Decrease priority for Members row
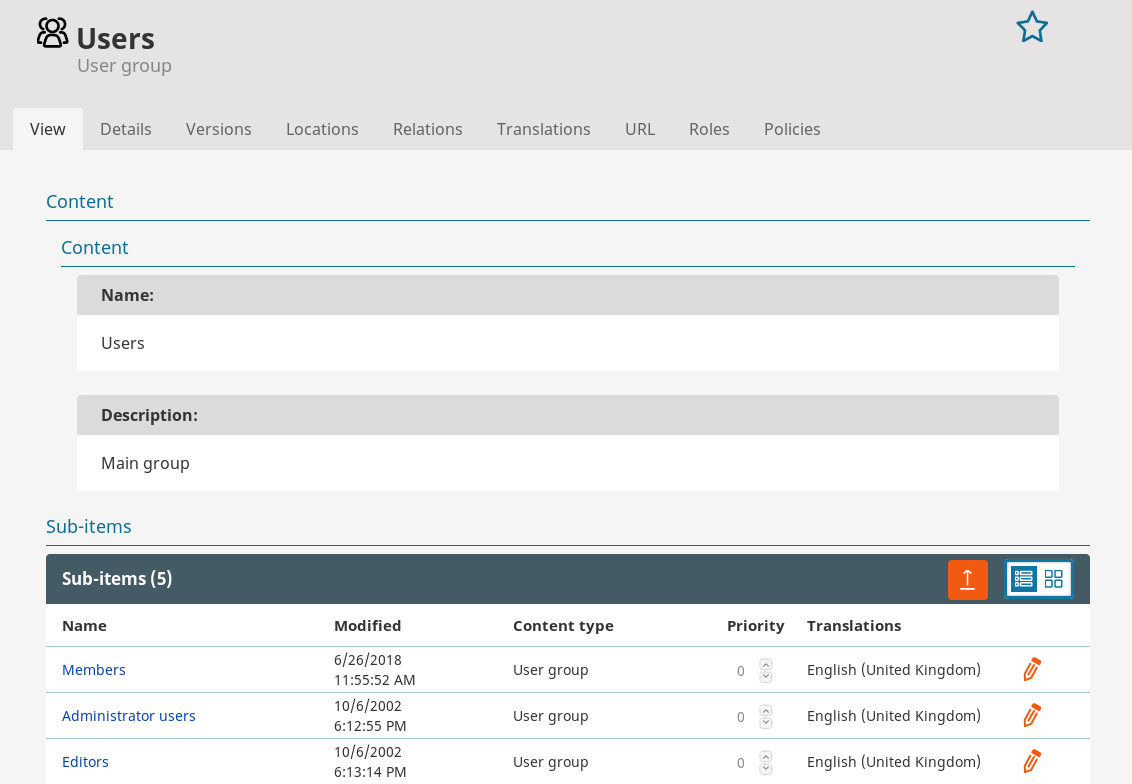The image size is (1132, 784). [766, 676]
